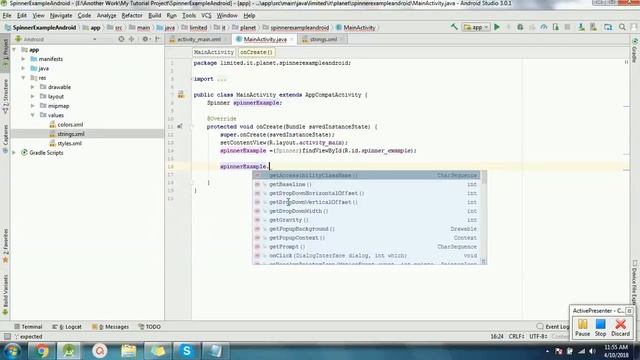Click the Debug app bug icon
640x360 pixels.
(520, 27)
